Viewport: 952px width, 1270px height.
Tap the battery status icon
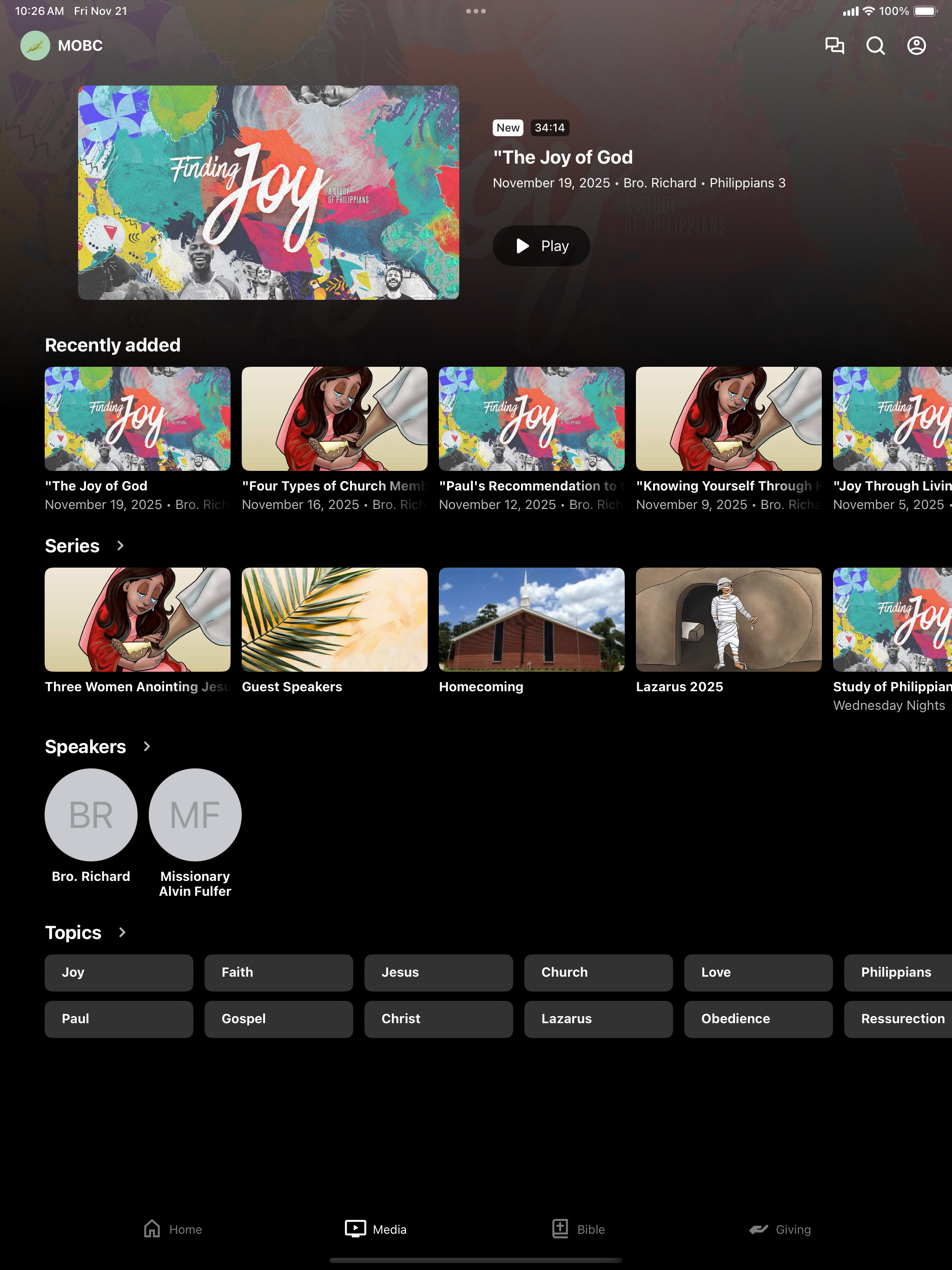925,11
